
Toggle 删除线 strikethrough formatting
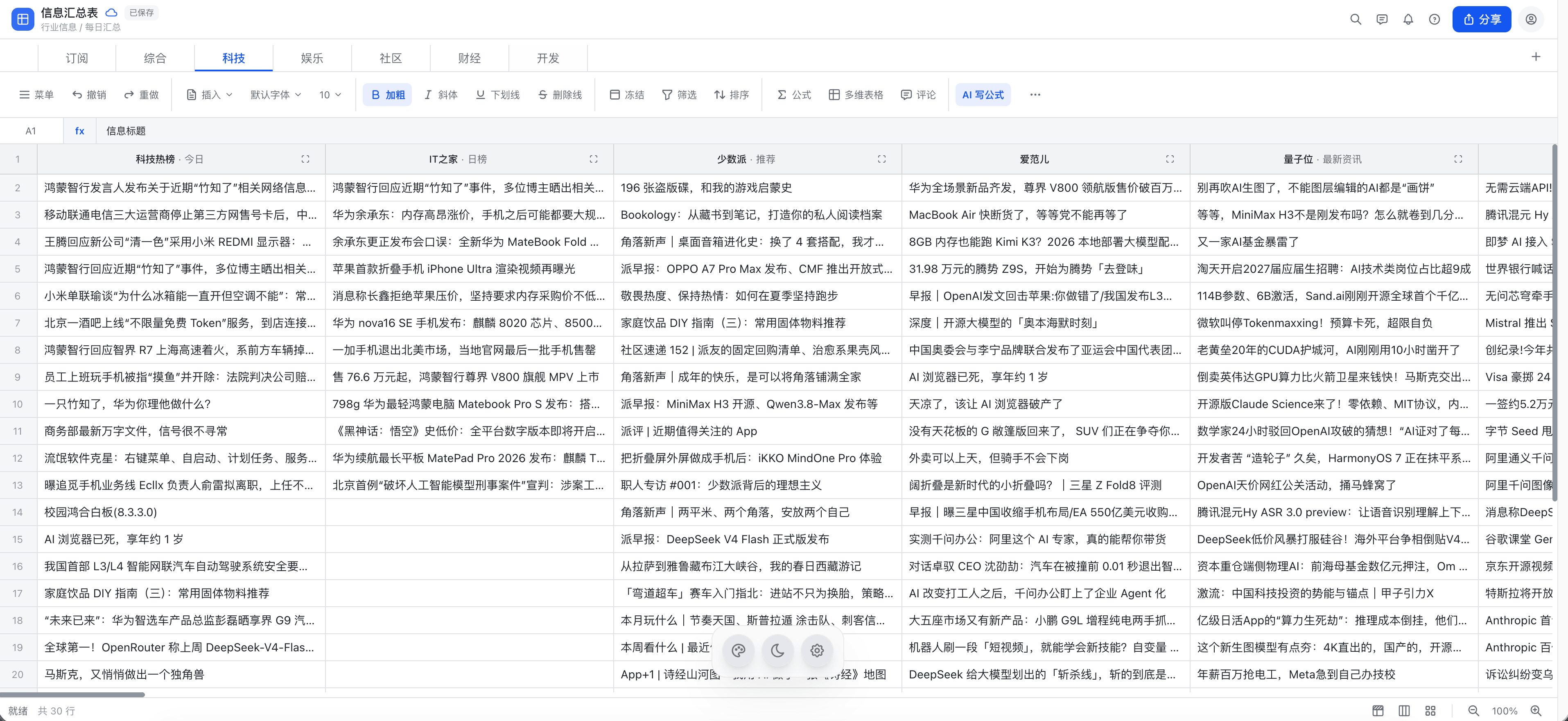tap(560, 94)
